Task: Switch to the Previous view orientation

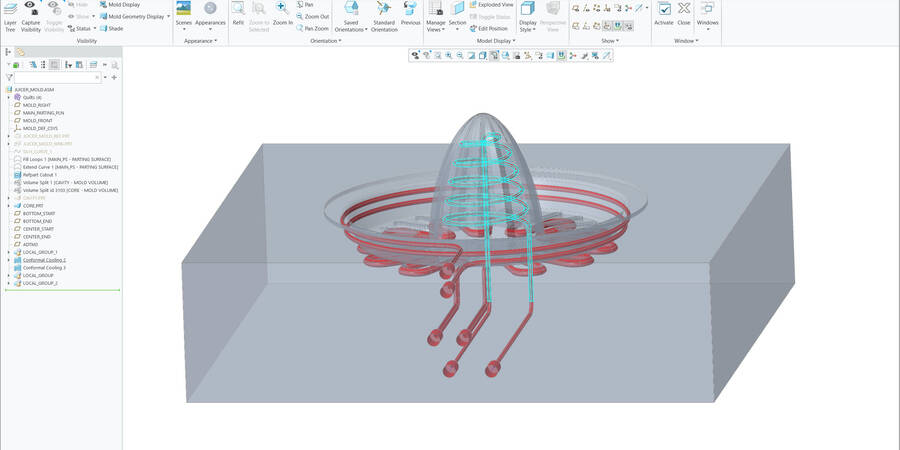Action: [x=411, y=12]
